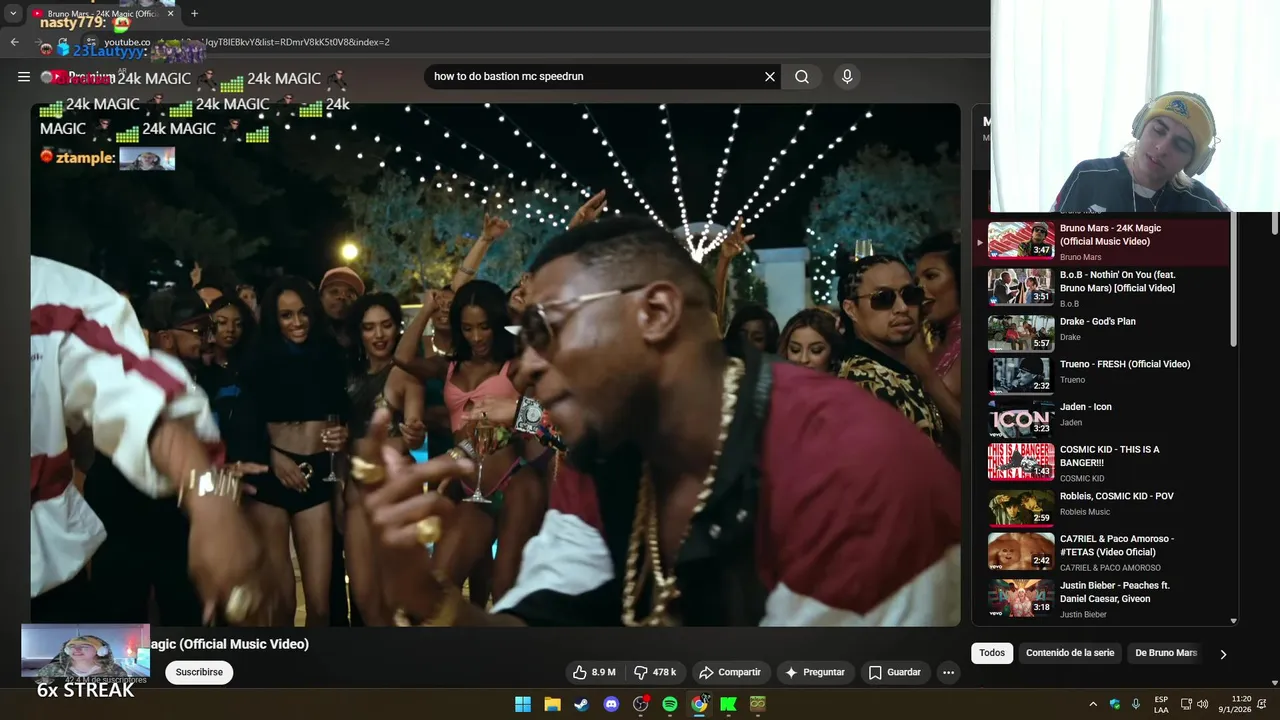Open OBS Studio from the taskbar

[640, 704]
